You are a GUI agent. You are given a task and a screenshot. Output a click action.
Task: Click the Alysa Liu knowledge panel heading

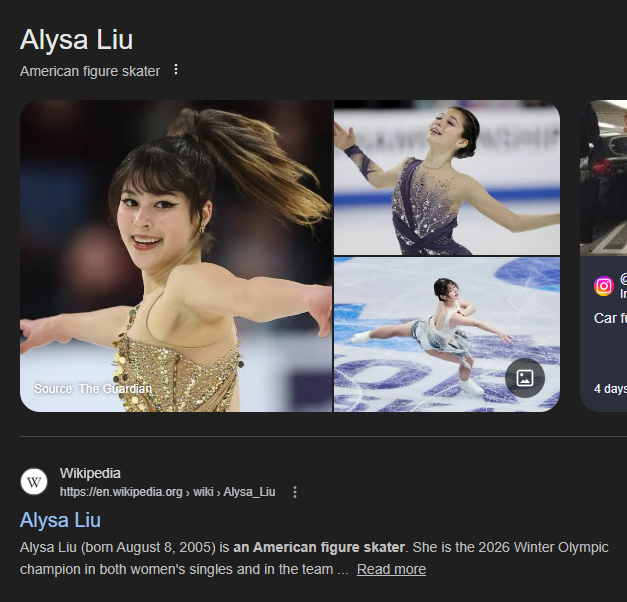coord(76,40)
